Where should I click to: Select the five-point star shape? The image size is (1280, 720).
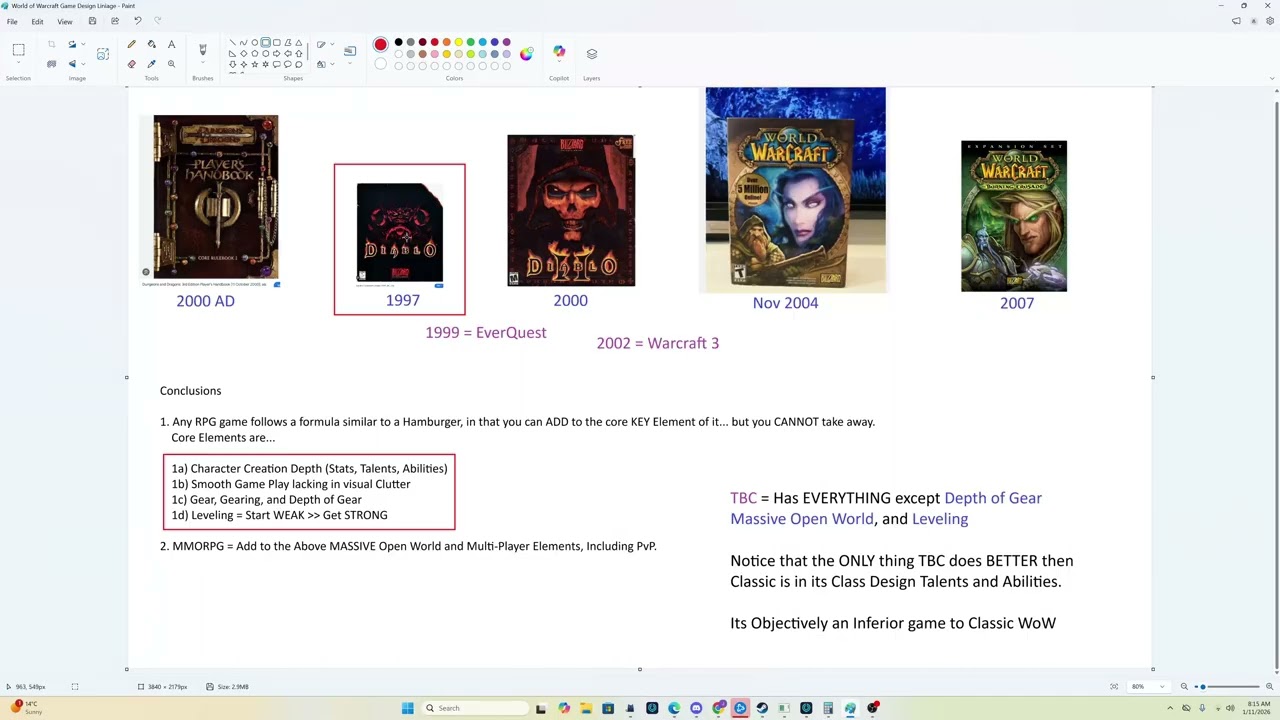coord(254,64)
